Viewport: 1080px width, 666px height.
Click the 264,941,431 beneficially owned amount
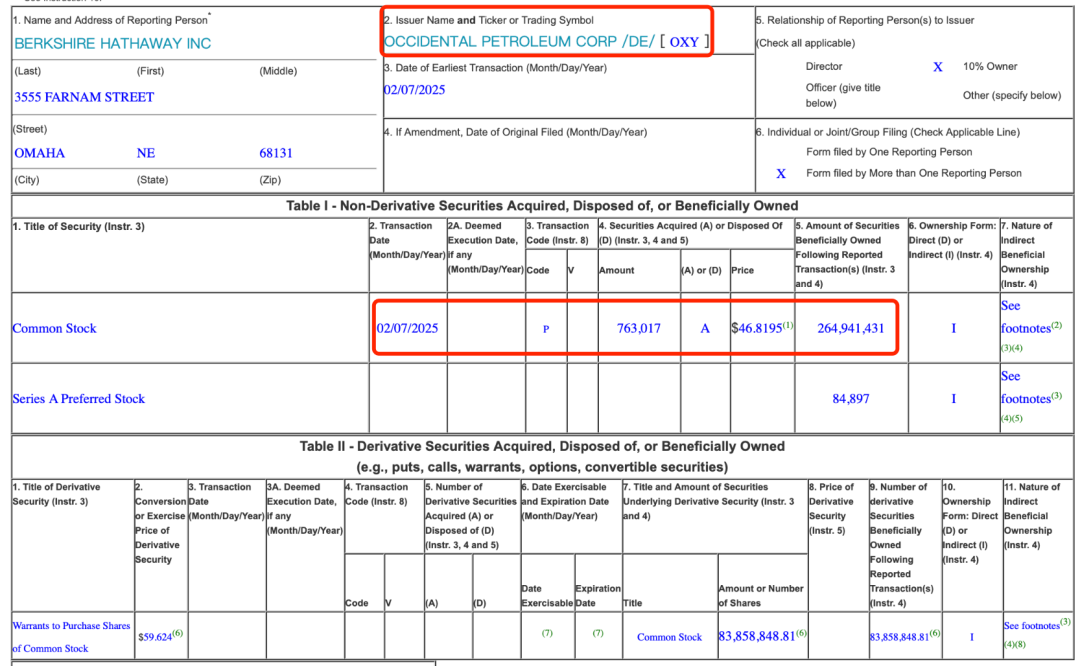click(x=851, y=329)
